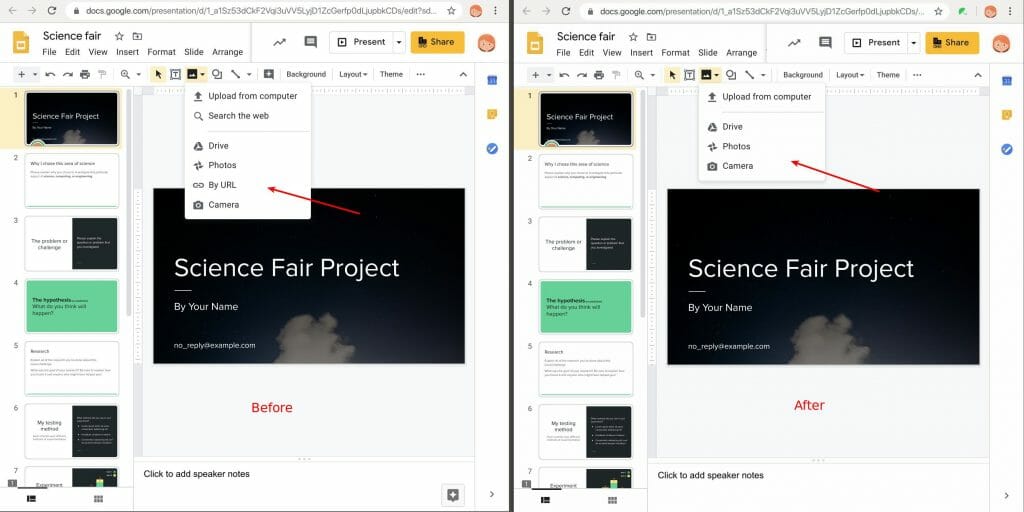This screenshot has width=1024, height=512.
Task: Star the Science fair document in Before screenshot
Action: point(119,37)
